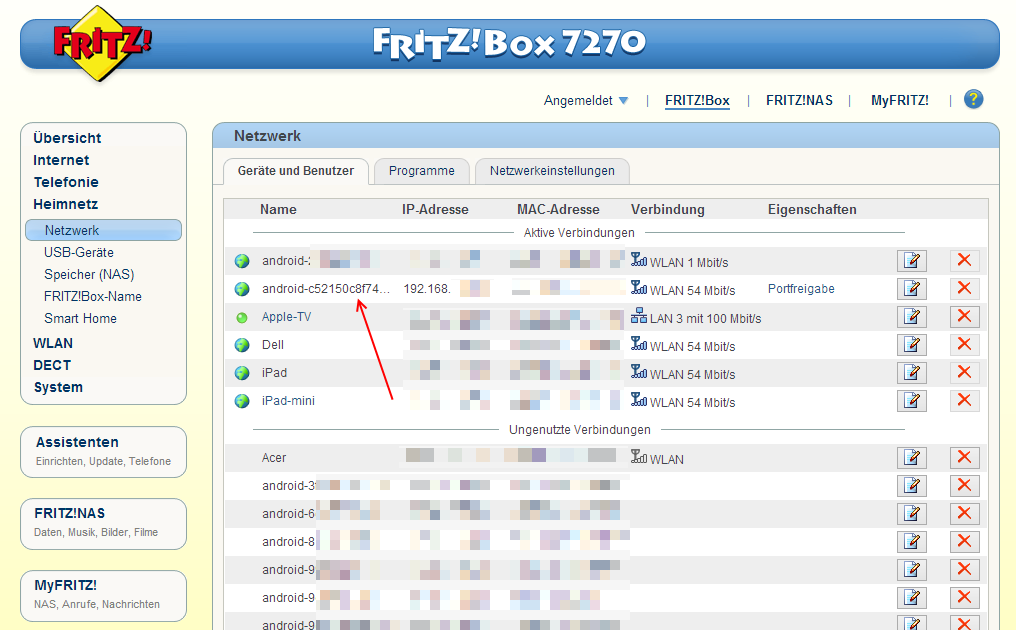The width and height of the screenshot is (1016, 630).
Task: Switch to the Geräte und Benutzer tab
Action: [x=295, y=171]
